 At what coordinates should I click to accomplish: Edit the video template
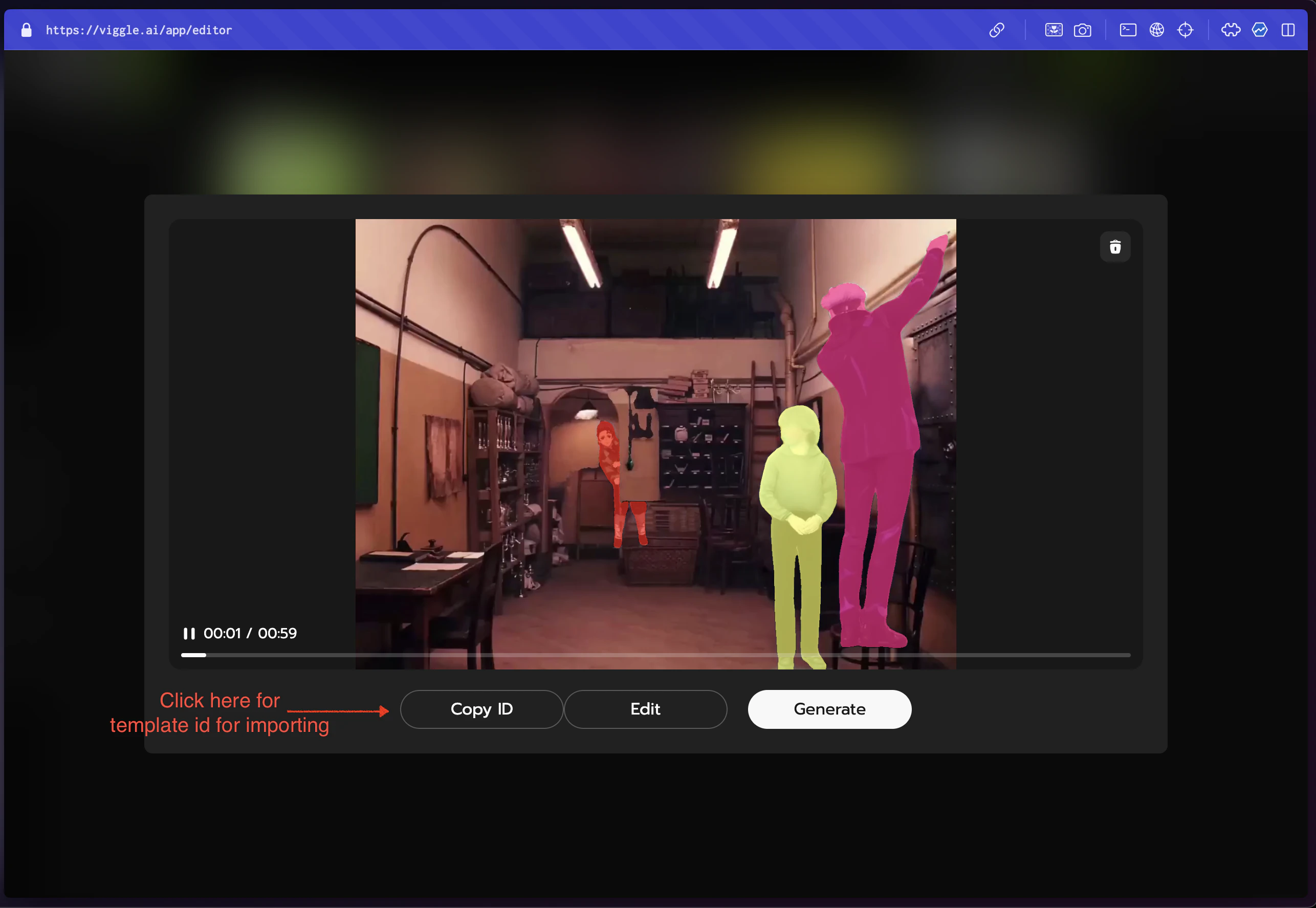coord(645,709)
